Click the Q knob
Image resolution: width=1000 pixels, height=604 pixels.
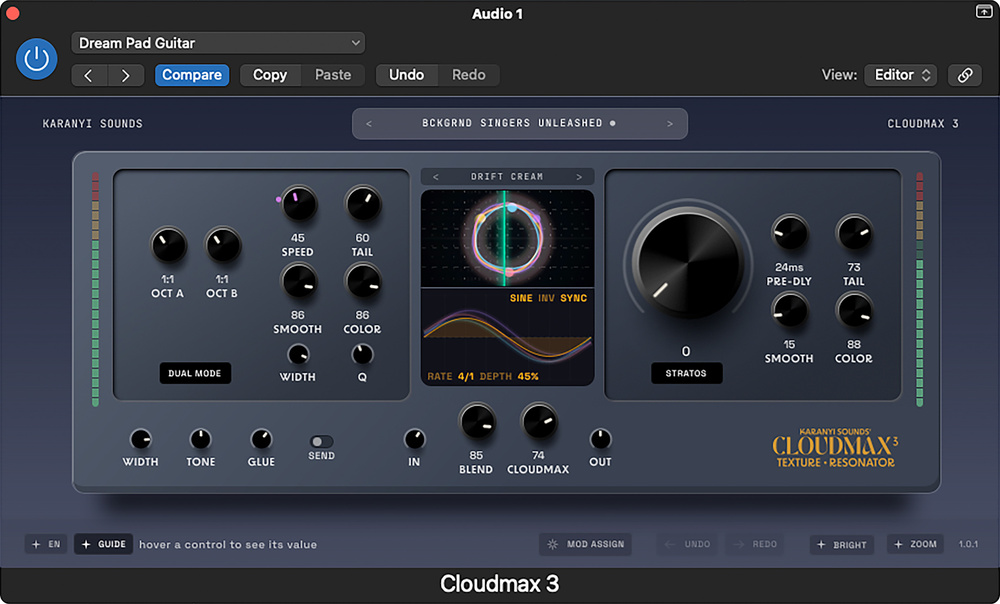tap(362, 354)
